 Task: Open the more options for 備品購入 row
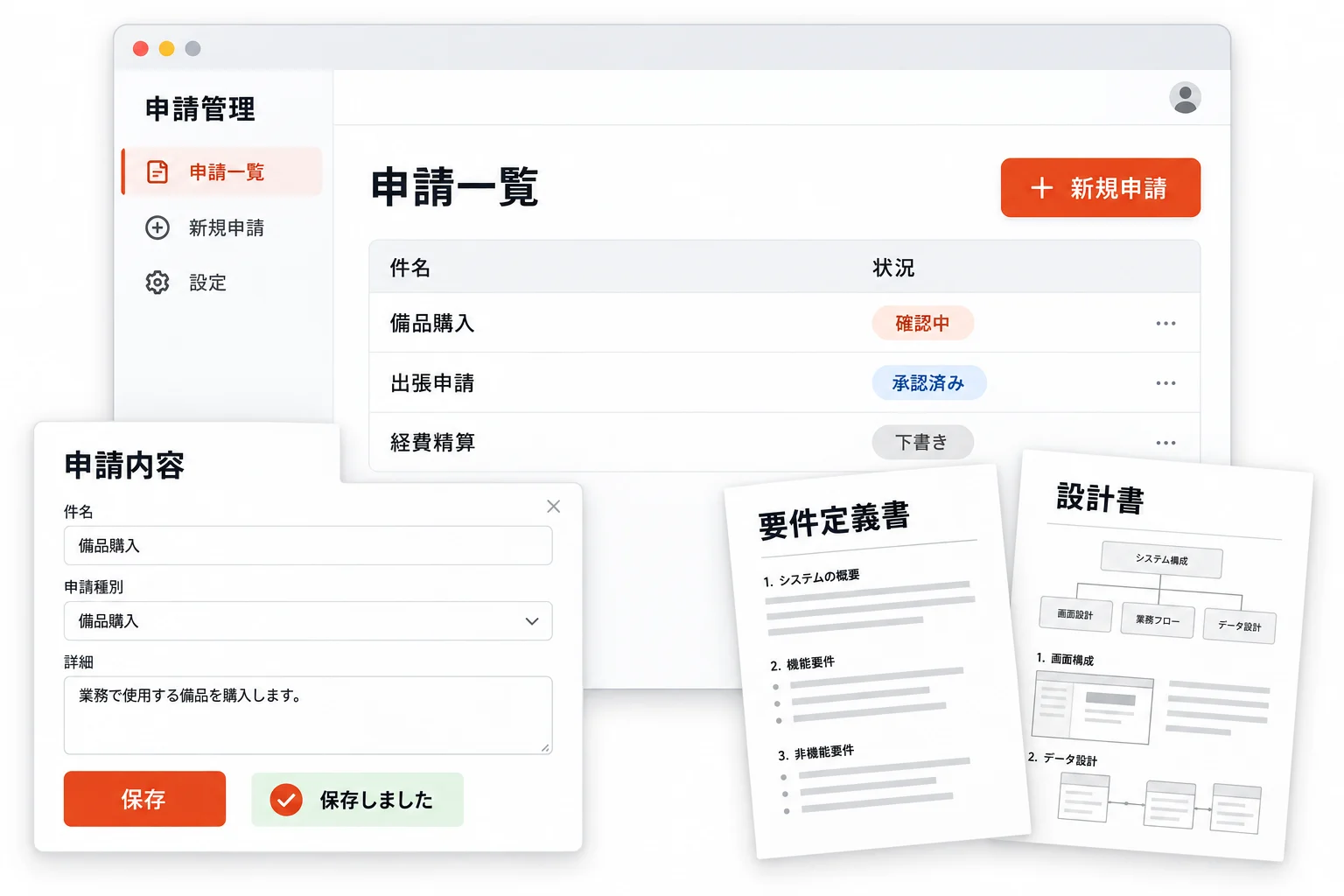point(1165,323)
